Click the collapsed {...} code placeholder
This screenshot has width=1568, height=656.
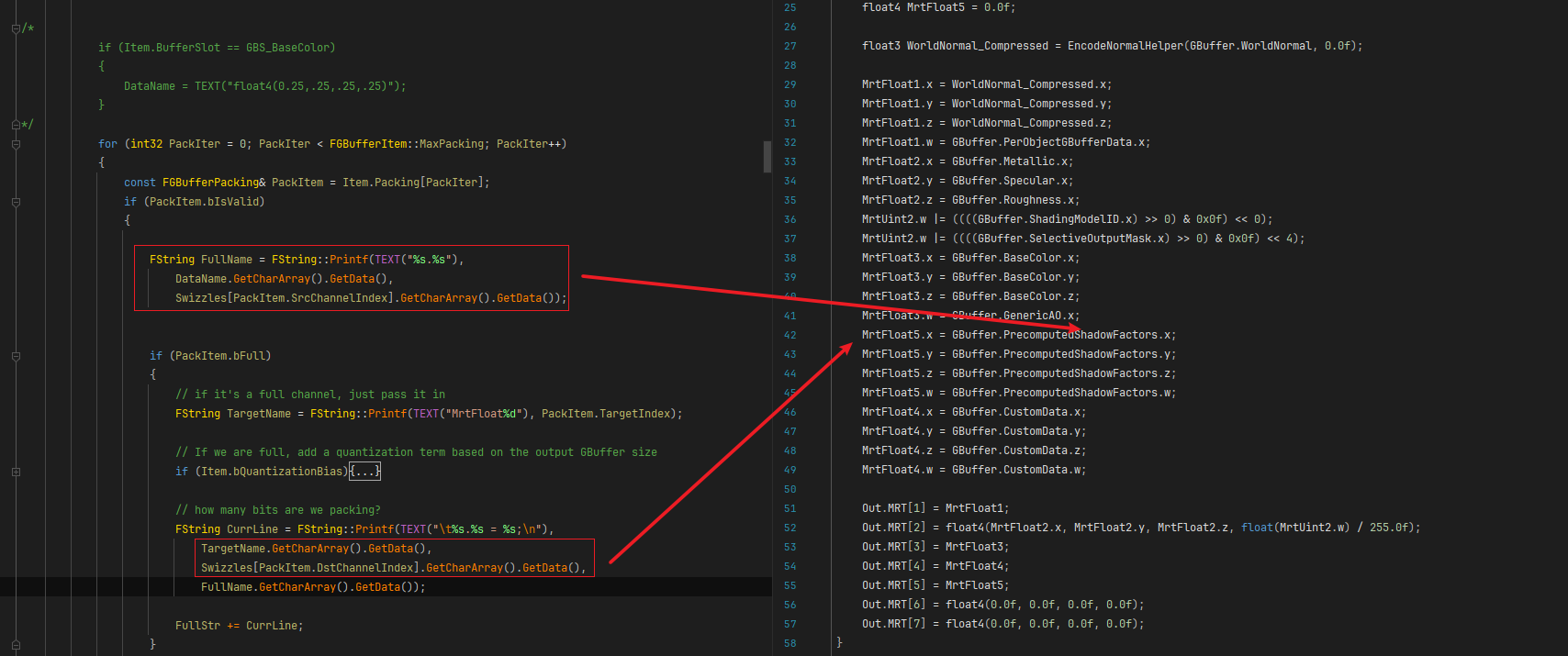coord(365,472)
